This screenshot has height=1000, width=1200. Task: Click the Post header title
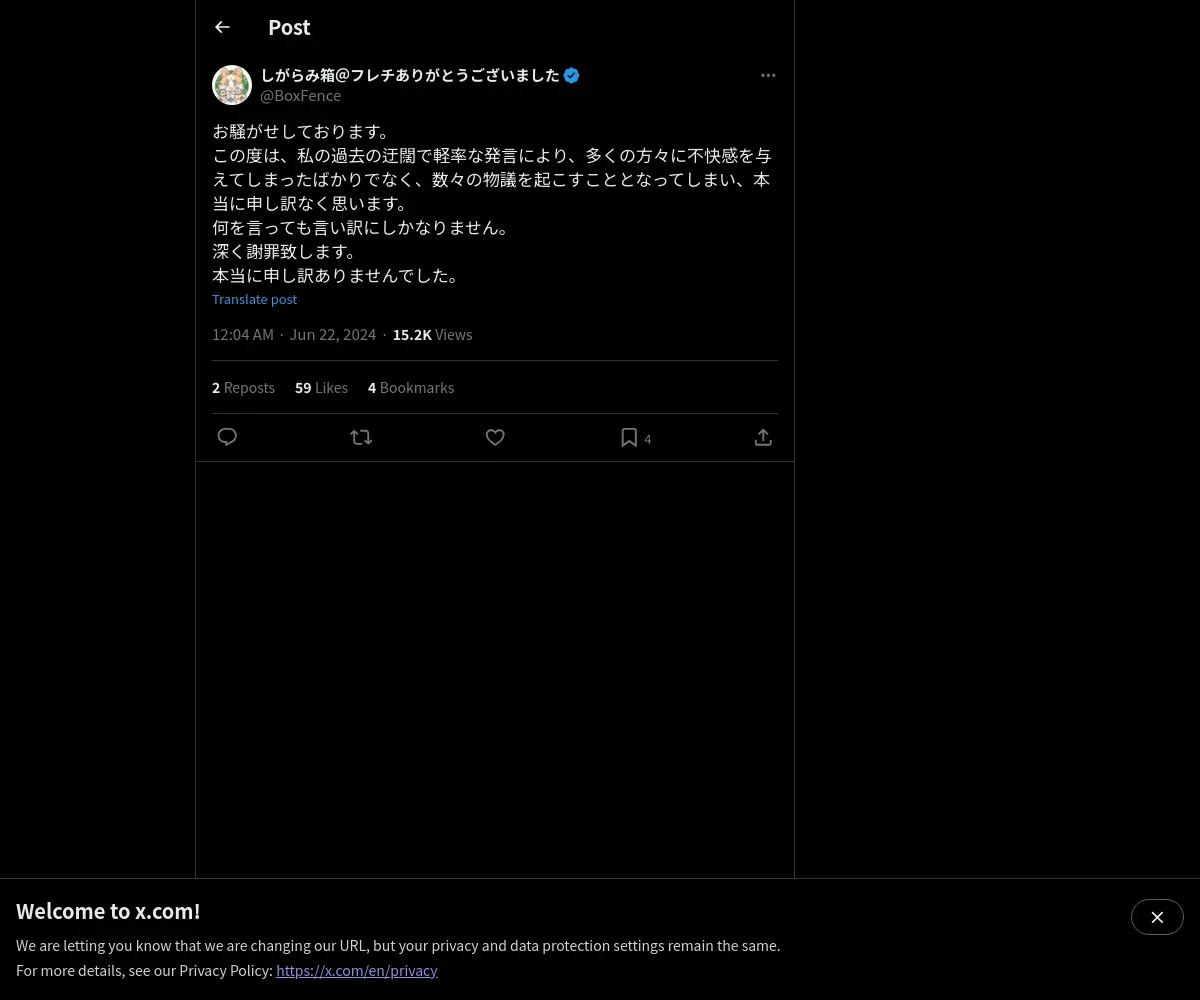click(289, 27)
